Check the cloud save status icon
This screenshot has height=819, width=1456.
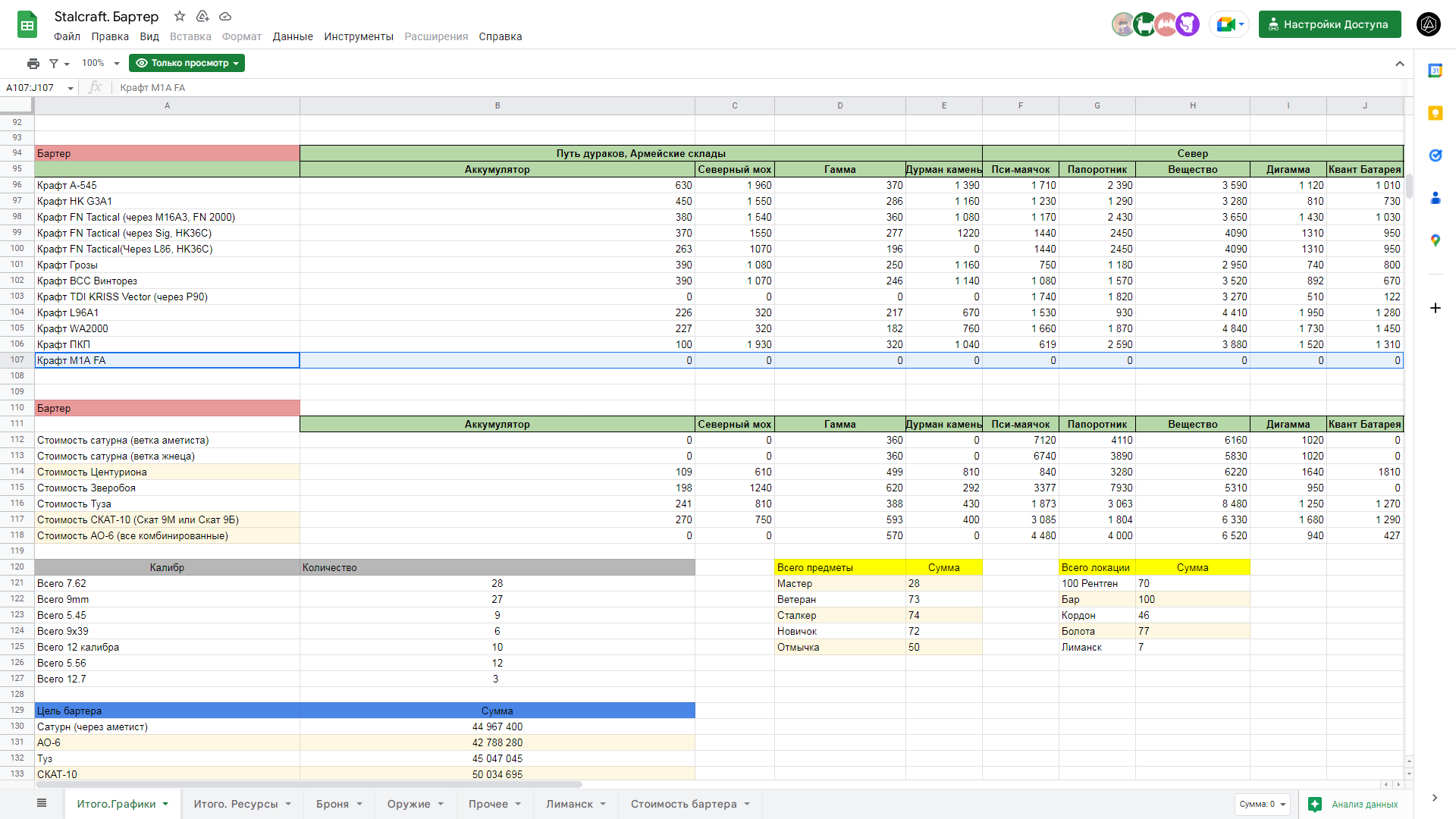[x=225, y=16]
